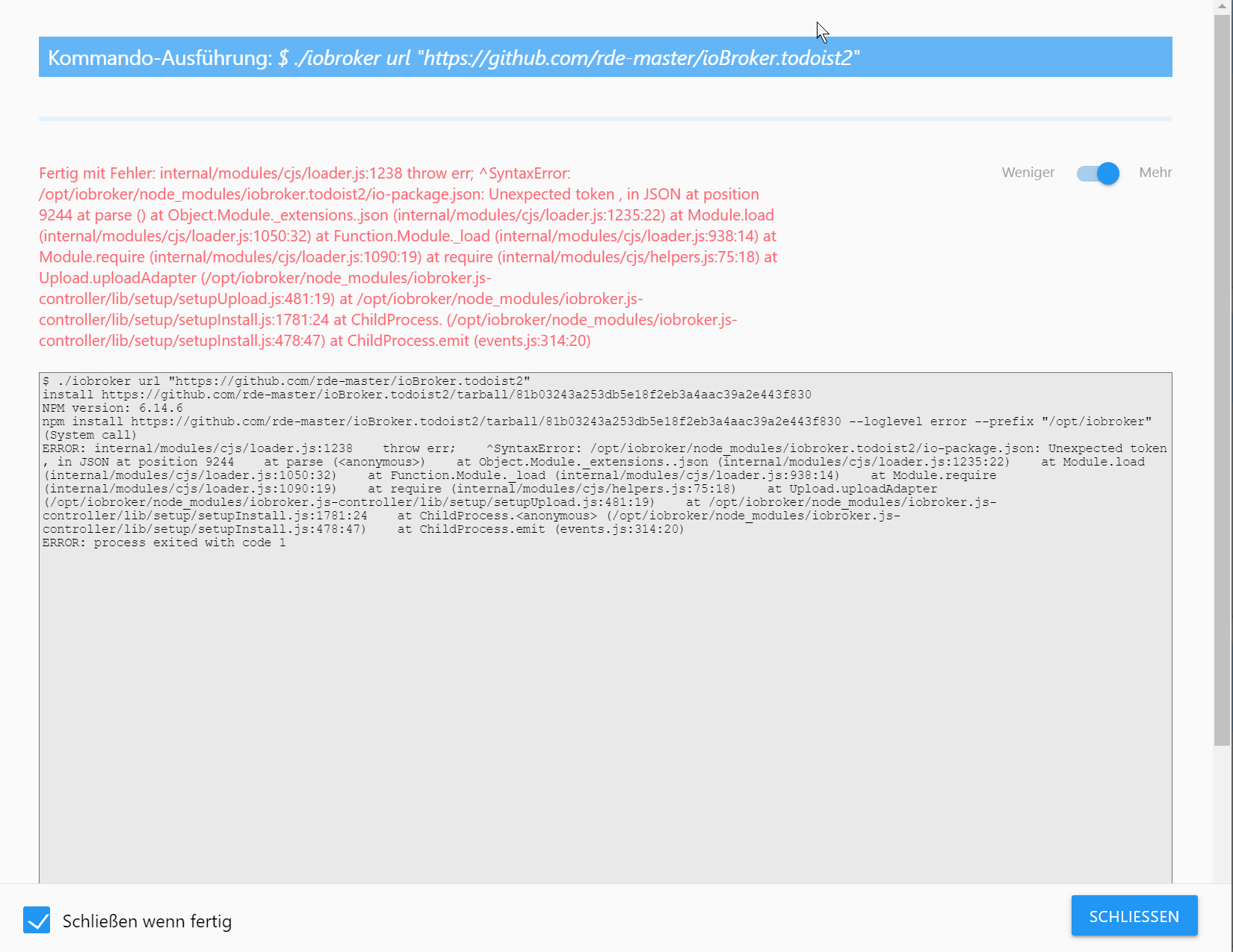Click the 'npm install' command log line
This screenshot has width=1233, height=952.
point(597,421)
